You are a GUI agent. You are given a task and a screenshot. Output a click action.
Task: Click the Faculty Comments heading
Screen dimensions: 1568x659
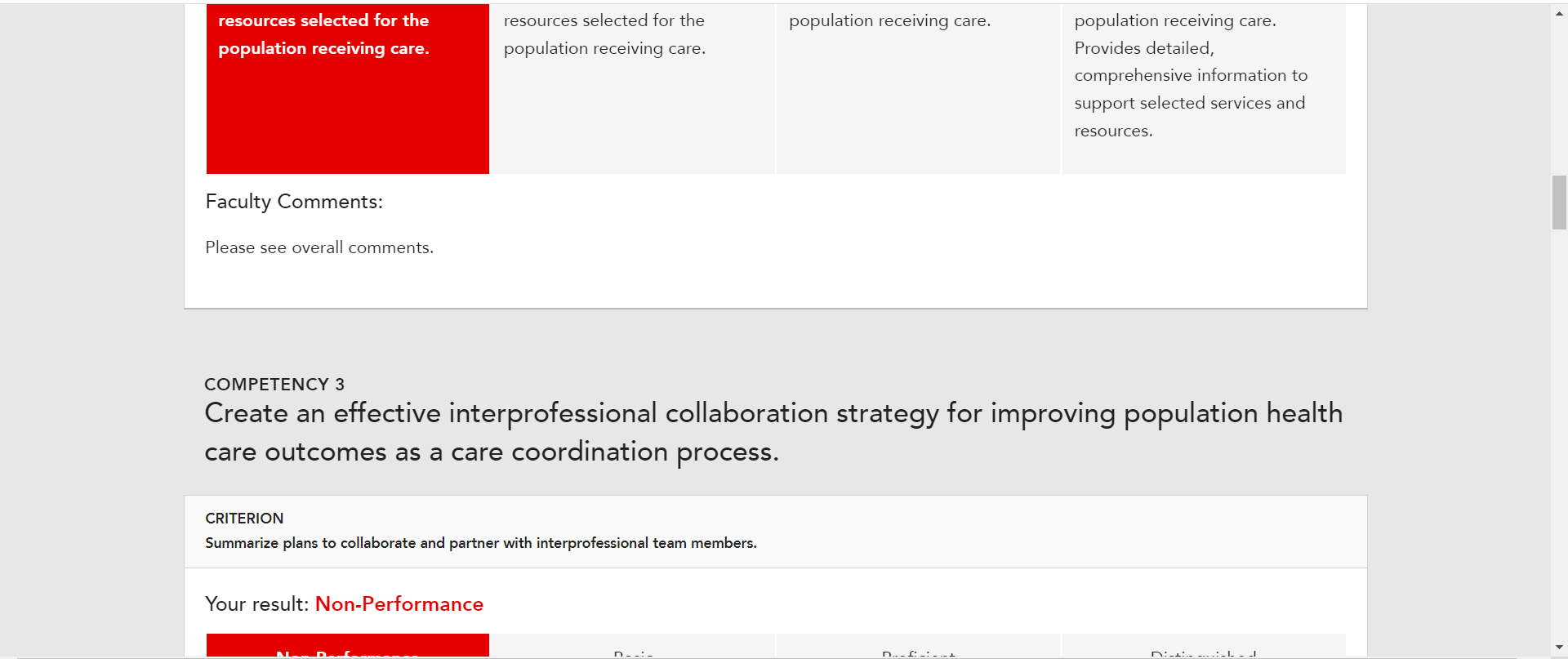pyautogui.click(x=294, y=202)
